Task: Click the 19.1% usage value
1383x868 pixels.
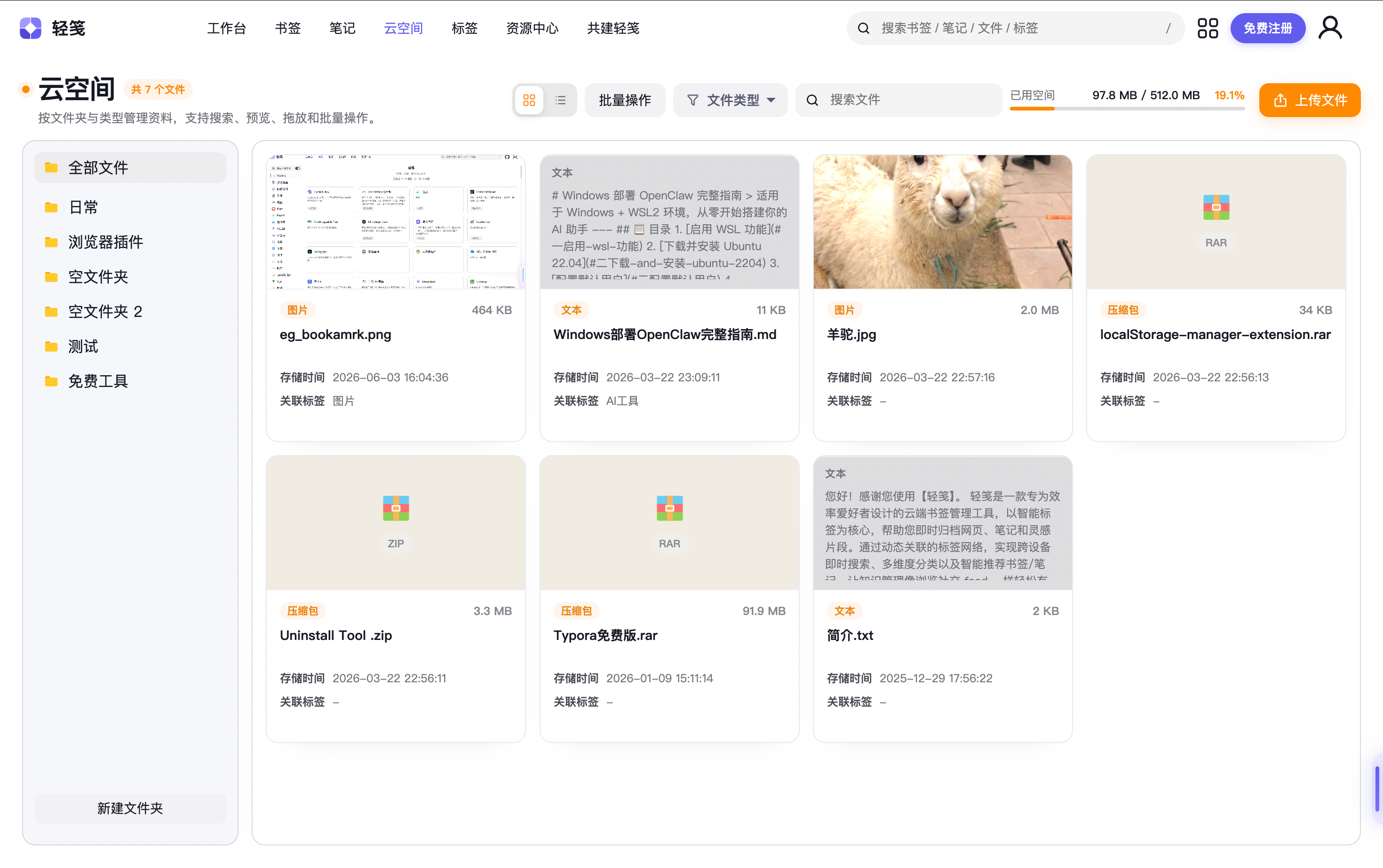Action: click(1229, 95)
